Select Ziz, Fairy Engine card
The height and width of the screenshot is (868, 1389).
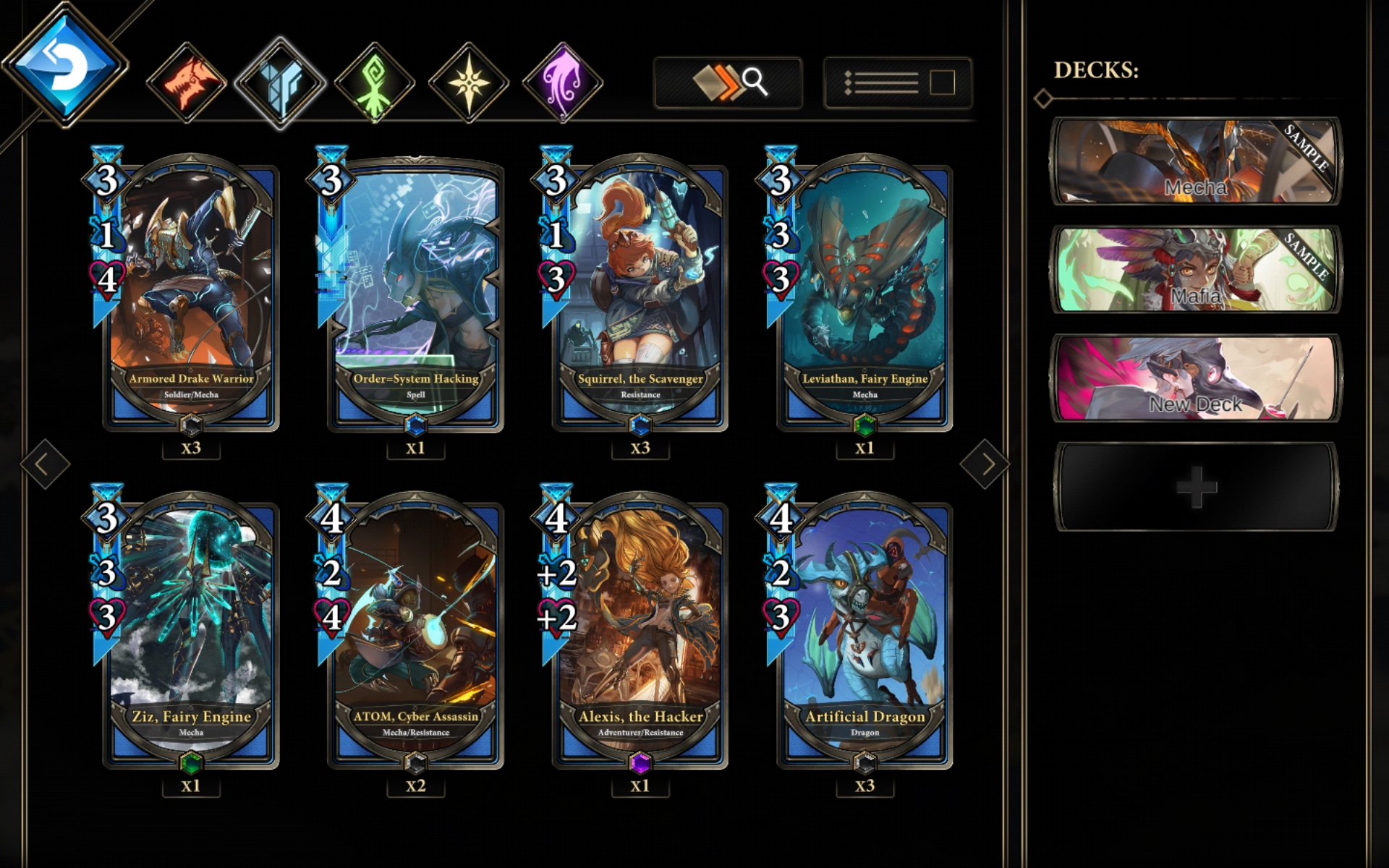(184, 629)
